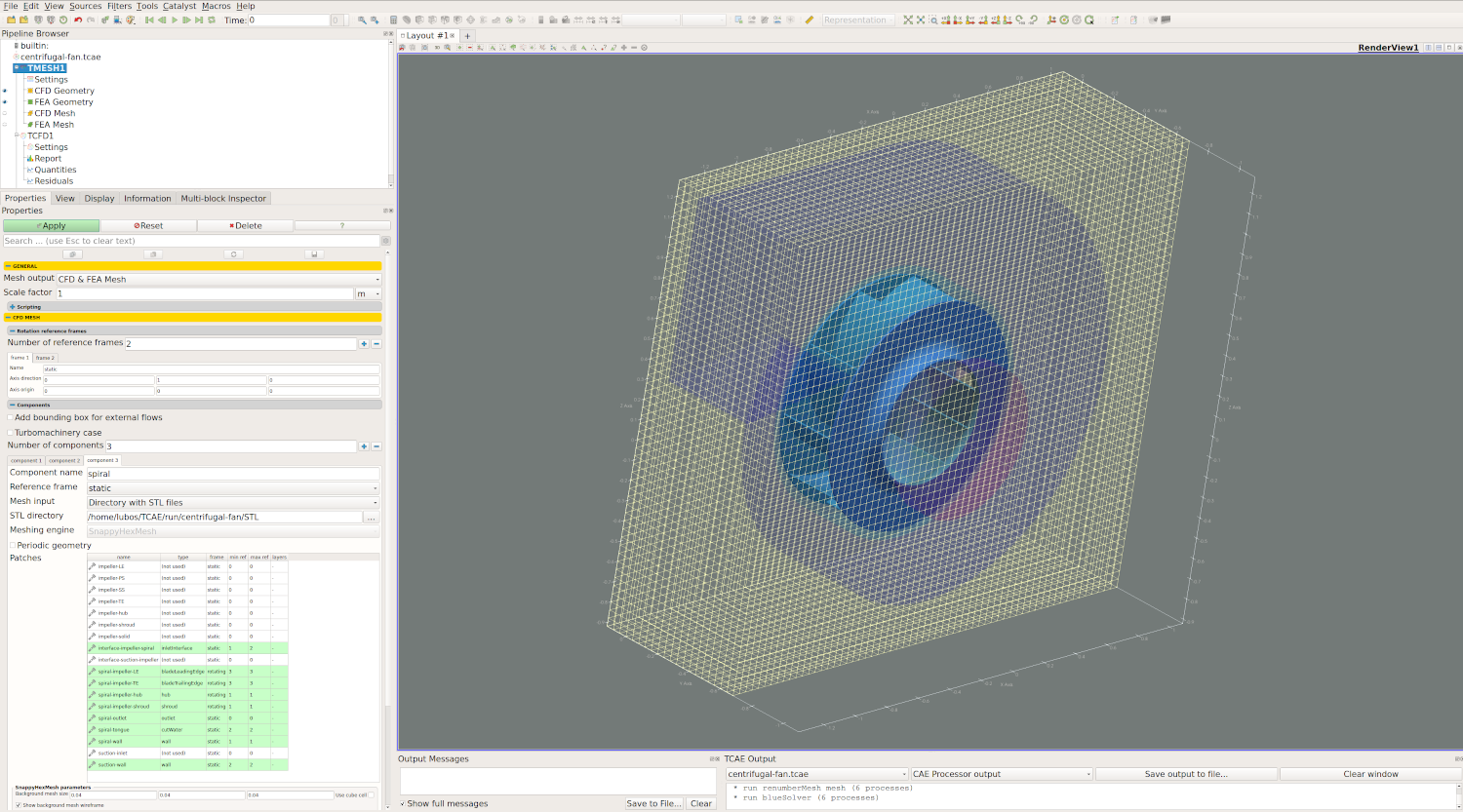This screenshot has height=812, width=1463.
Task: Toggle the Periodic geometry checkbox
Action: [x=13, y=546]
